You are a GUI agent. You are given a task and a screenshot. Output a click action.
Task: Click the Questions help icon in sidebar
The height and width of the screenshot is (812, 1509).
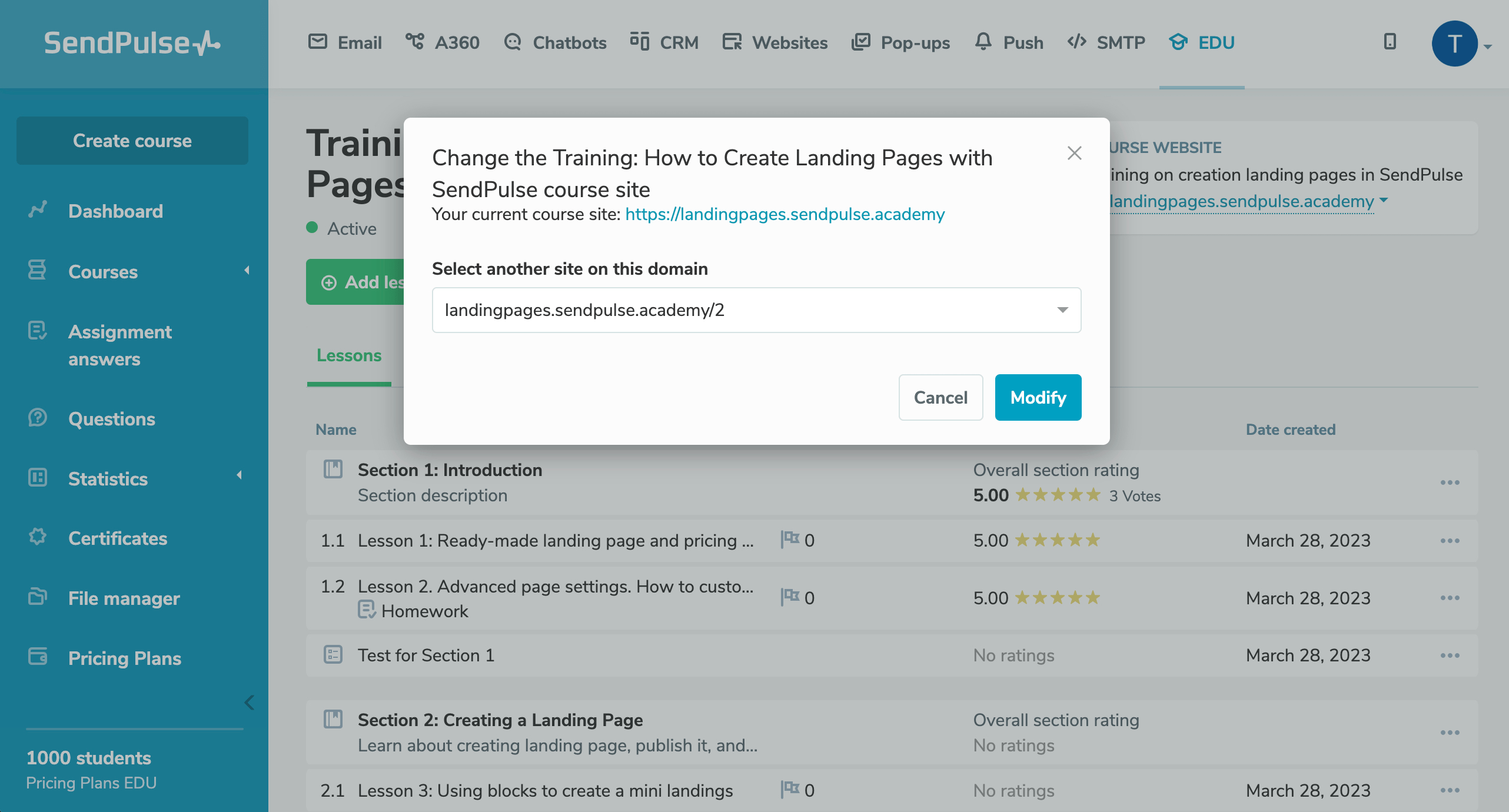point(38,418)
